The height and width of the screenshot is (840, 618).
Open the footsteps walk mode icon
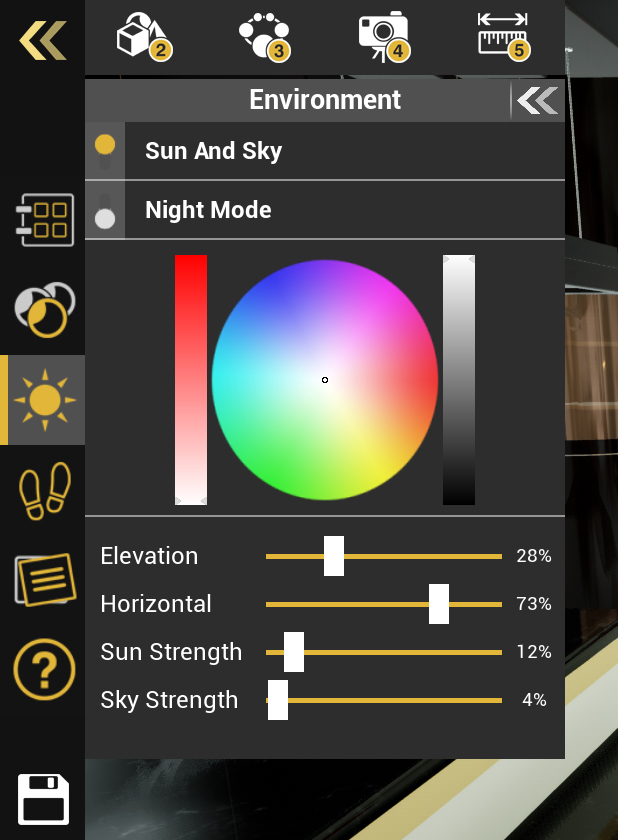[x=45, y=491]
